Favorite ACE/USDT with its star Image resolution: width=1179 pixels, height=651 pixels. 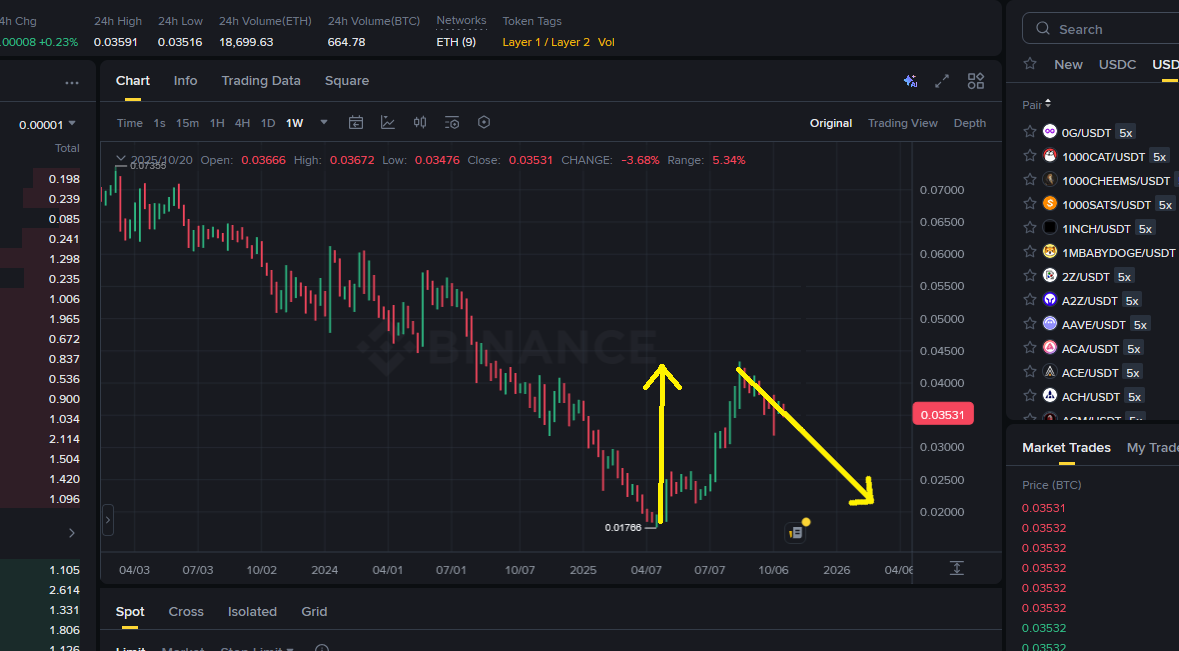tap(1030, 372)
